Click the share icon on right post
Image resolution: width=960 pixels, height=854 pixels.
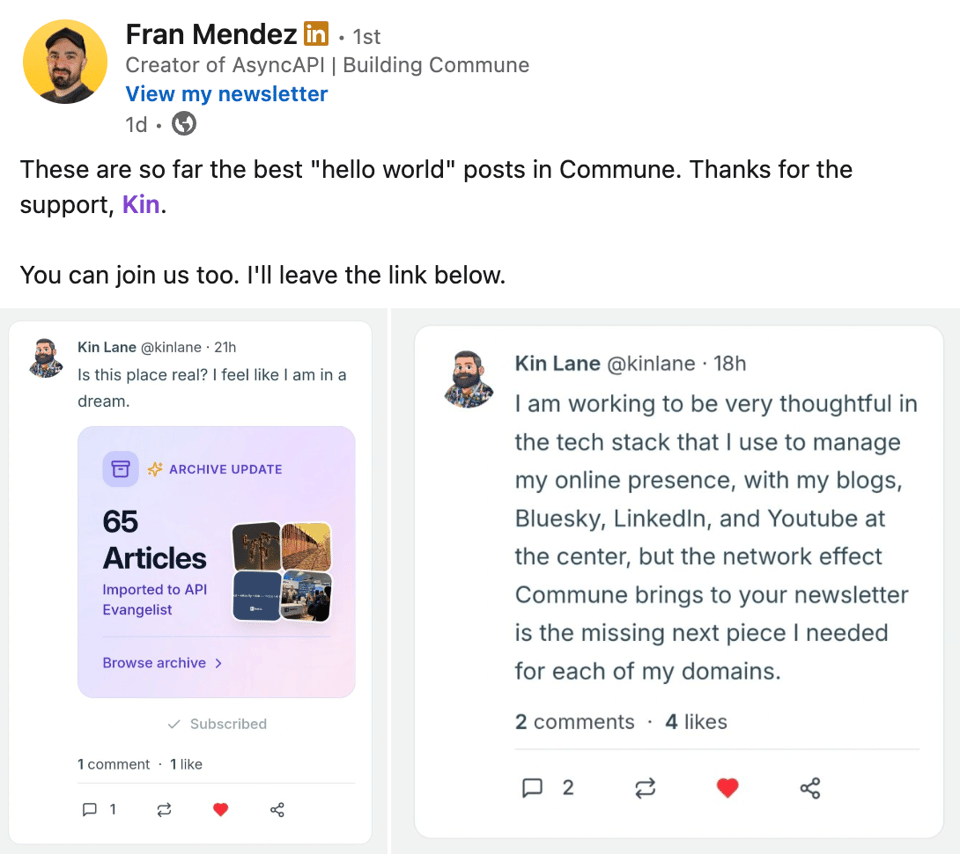point(810,788)
